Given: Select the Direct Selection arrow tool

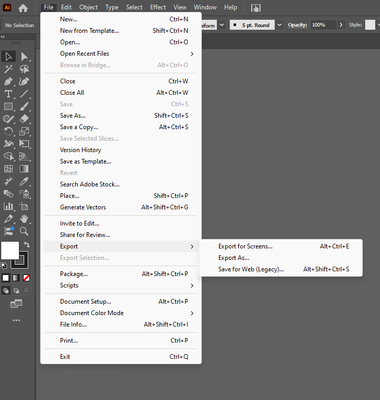Looking at the screenshot, I should (24, 57).
